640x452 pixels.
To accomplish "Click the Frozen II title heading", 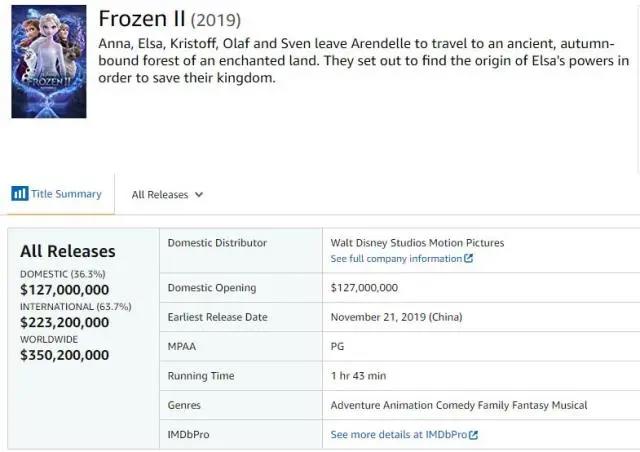I will click(141, 20).
